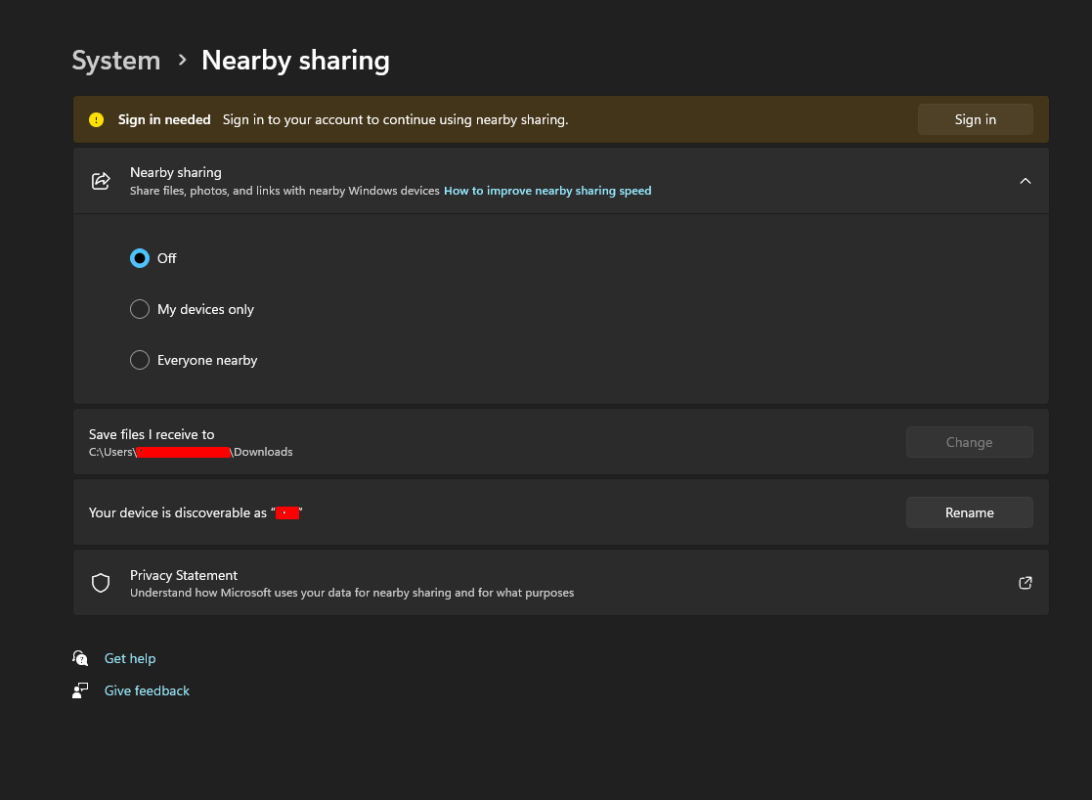Click Save files I receive to label
The image size is (1092, 800).
[152, 434]
